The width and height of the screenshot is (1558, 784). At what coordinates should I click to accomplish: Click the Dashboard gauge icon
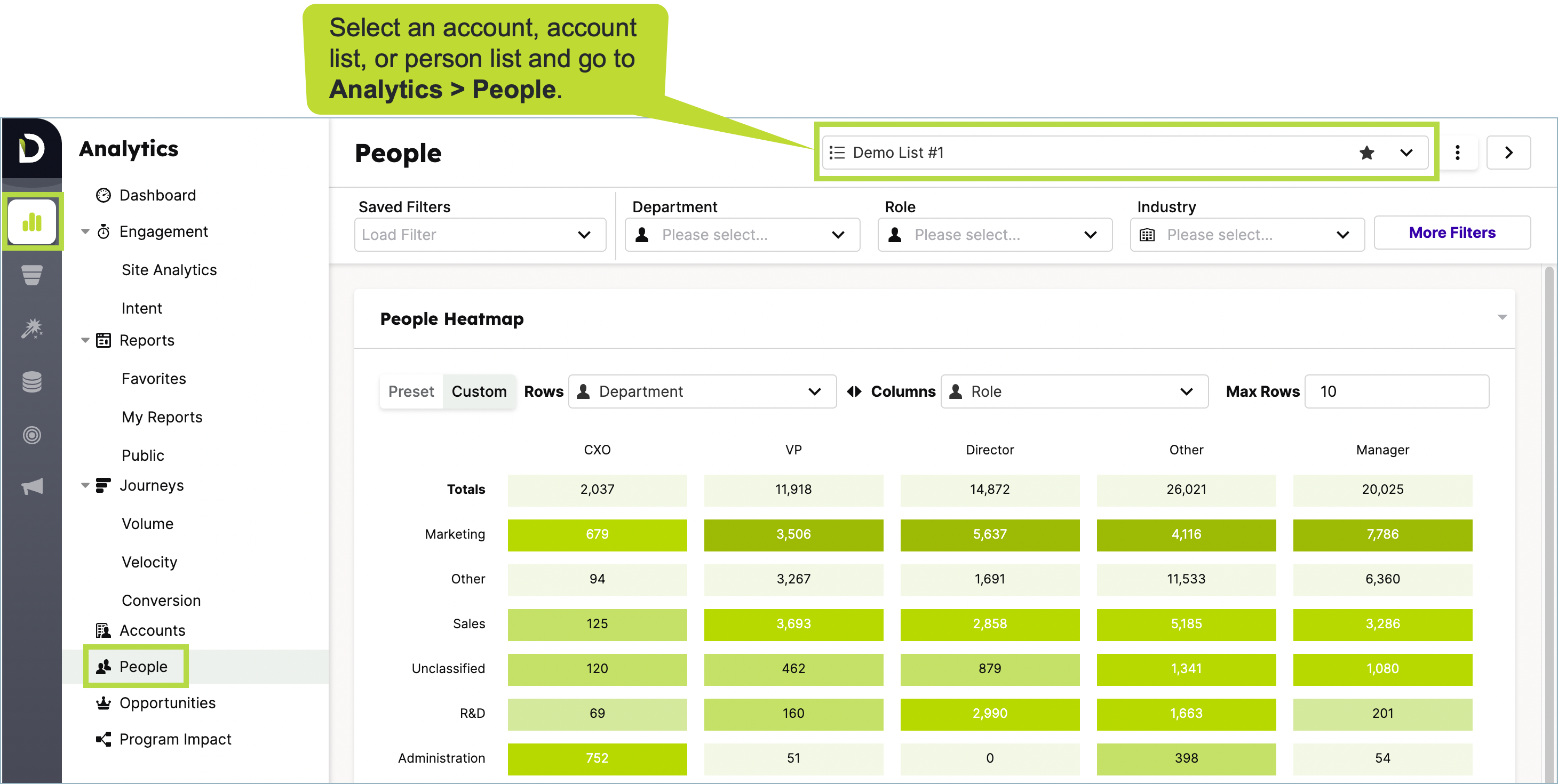pyautogui.click(x=104, y=195)
